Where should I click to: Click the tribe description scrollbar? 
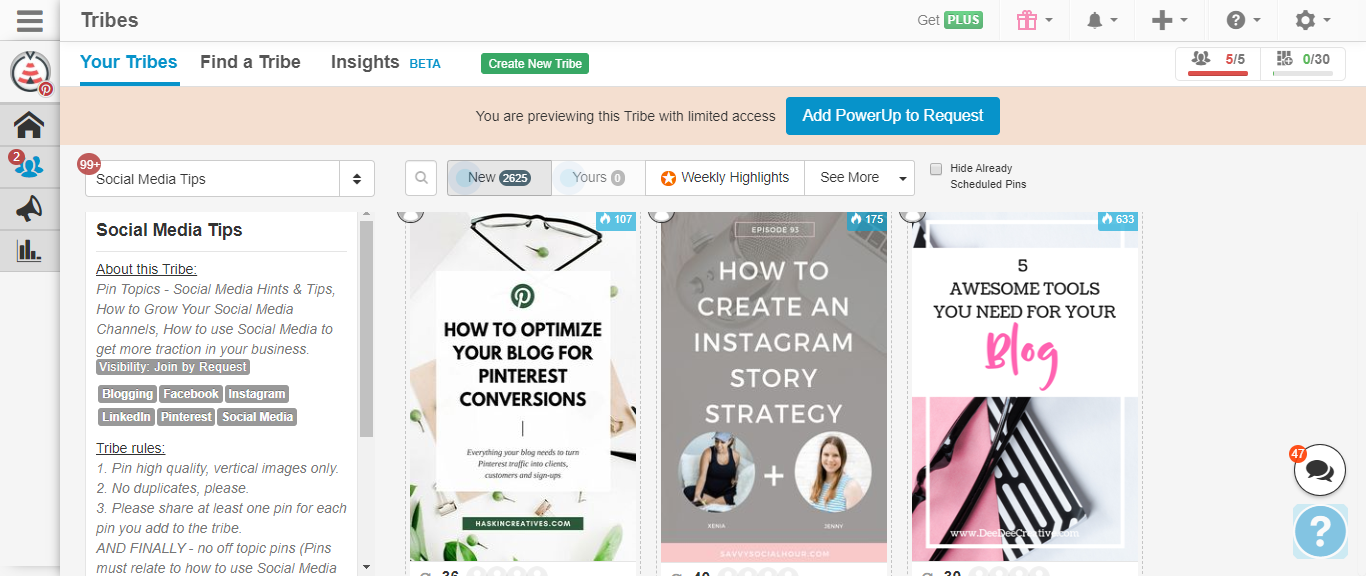pos(366,330)
